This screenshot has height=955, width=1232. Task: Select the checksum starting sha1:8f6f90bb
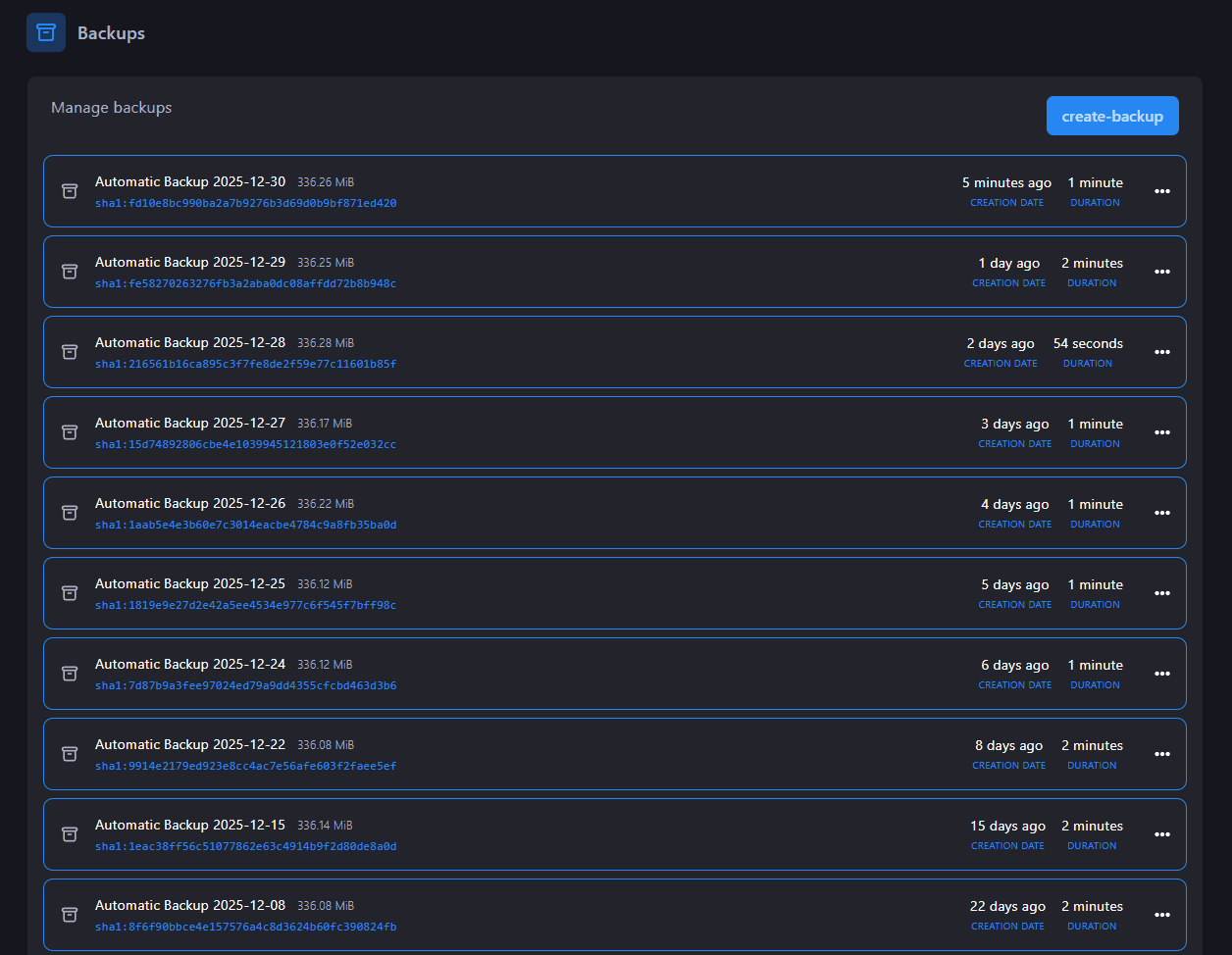click(x=246, y=927)
